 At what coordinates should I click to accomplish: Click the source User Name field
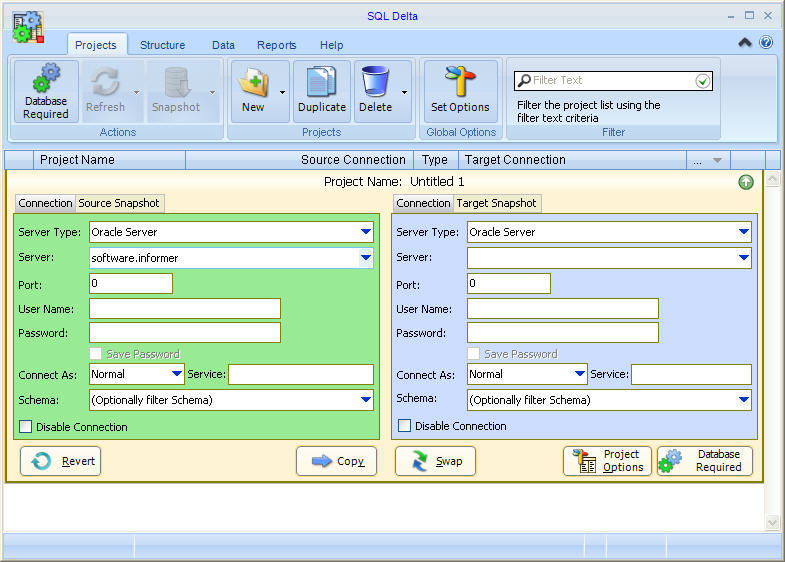[x=185, y=308]
